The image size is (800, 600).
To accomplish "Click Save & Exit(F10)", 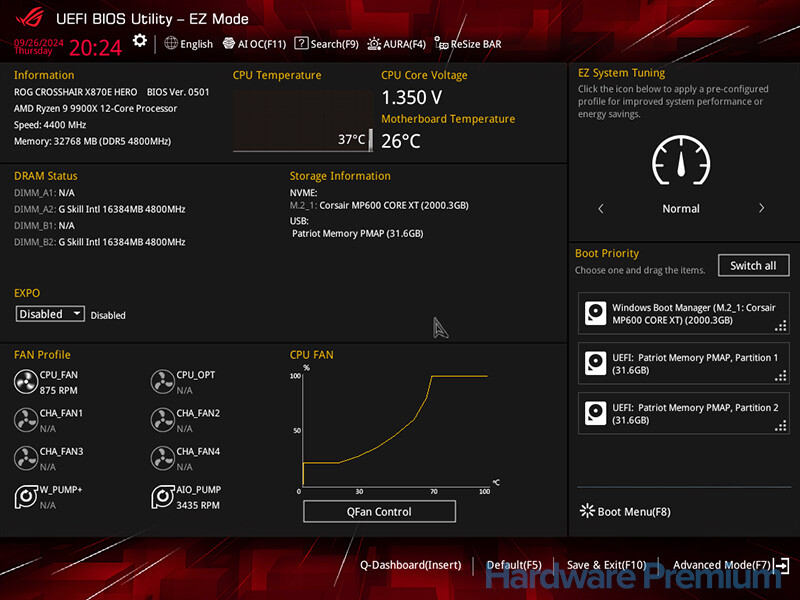I will (x=607, y=565).
